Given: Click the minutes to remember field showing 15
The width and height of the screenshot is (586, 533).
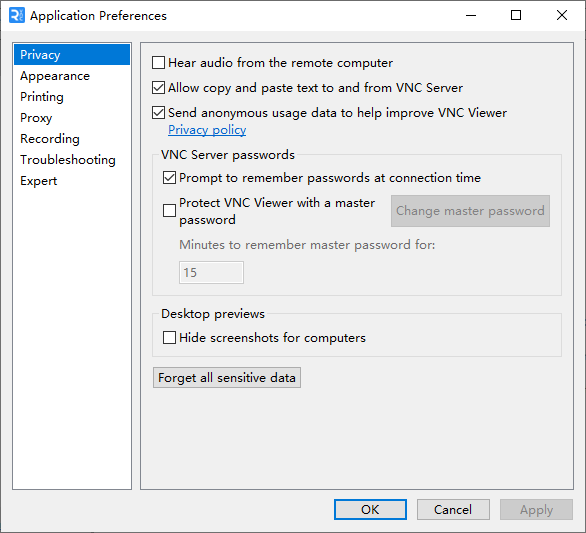Looking at the screenshot, I should (x=211, y=272).
